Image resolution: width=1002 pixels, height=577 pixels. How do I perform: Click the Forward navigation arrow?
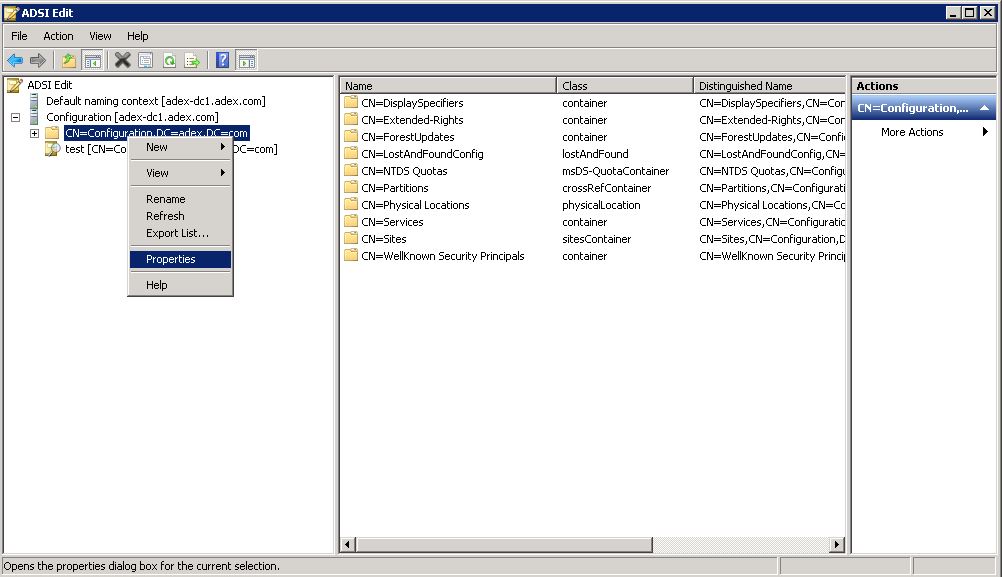pyautogui.click(x=40, y=60)
